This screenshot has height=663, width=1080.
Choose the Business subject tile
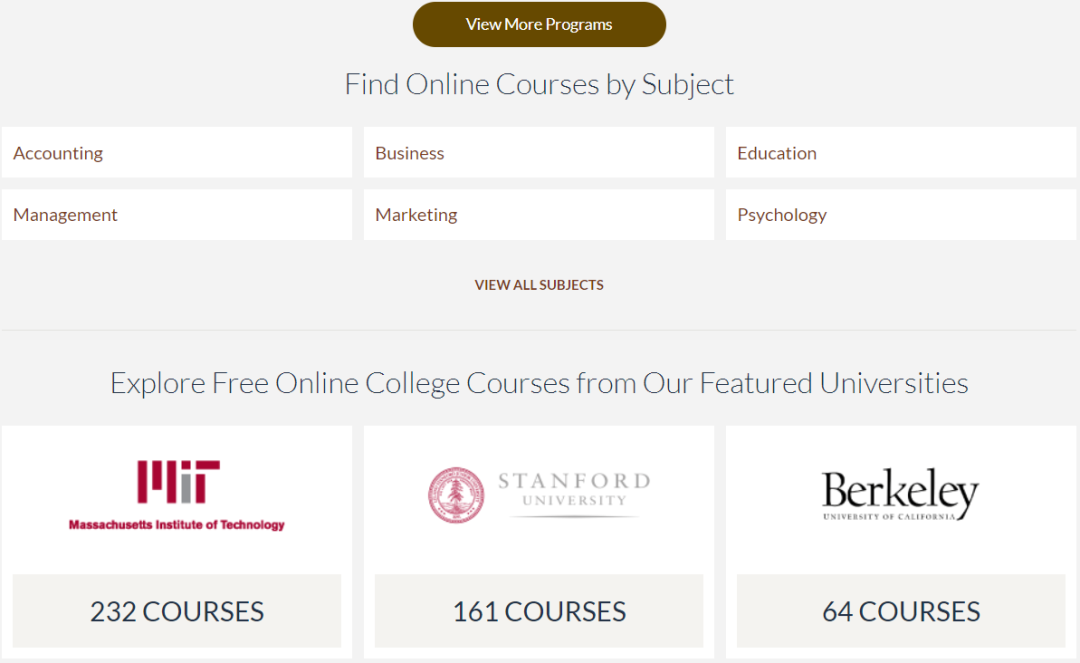click(x=539, y=153)
